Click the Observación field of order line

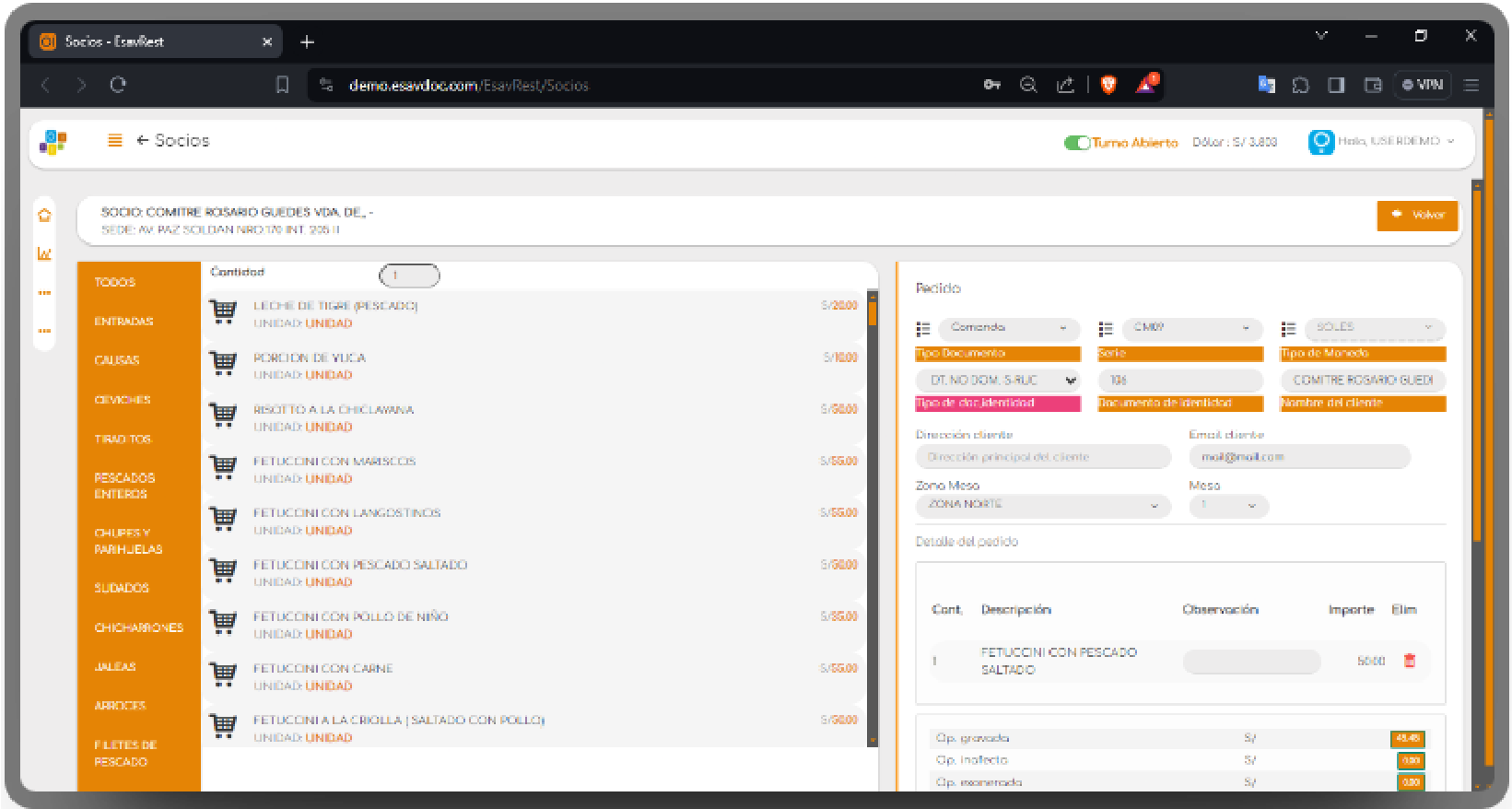(x=1251, y=662)
